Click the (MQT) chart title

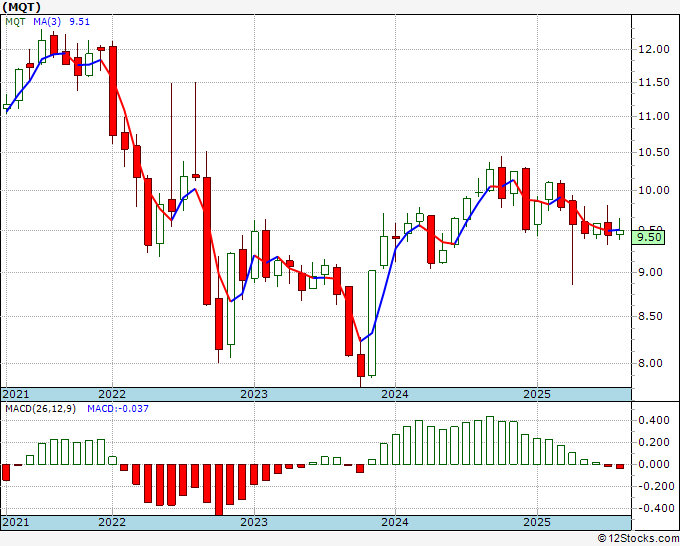(x=22, y=7)
